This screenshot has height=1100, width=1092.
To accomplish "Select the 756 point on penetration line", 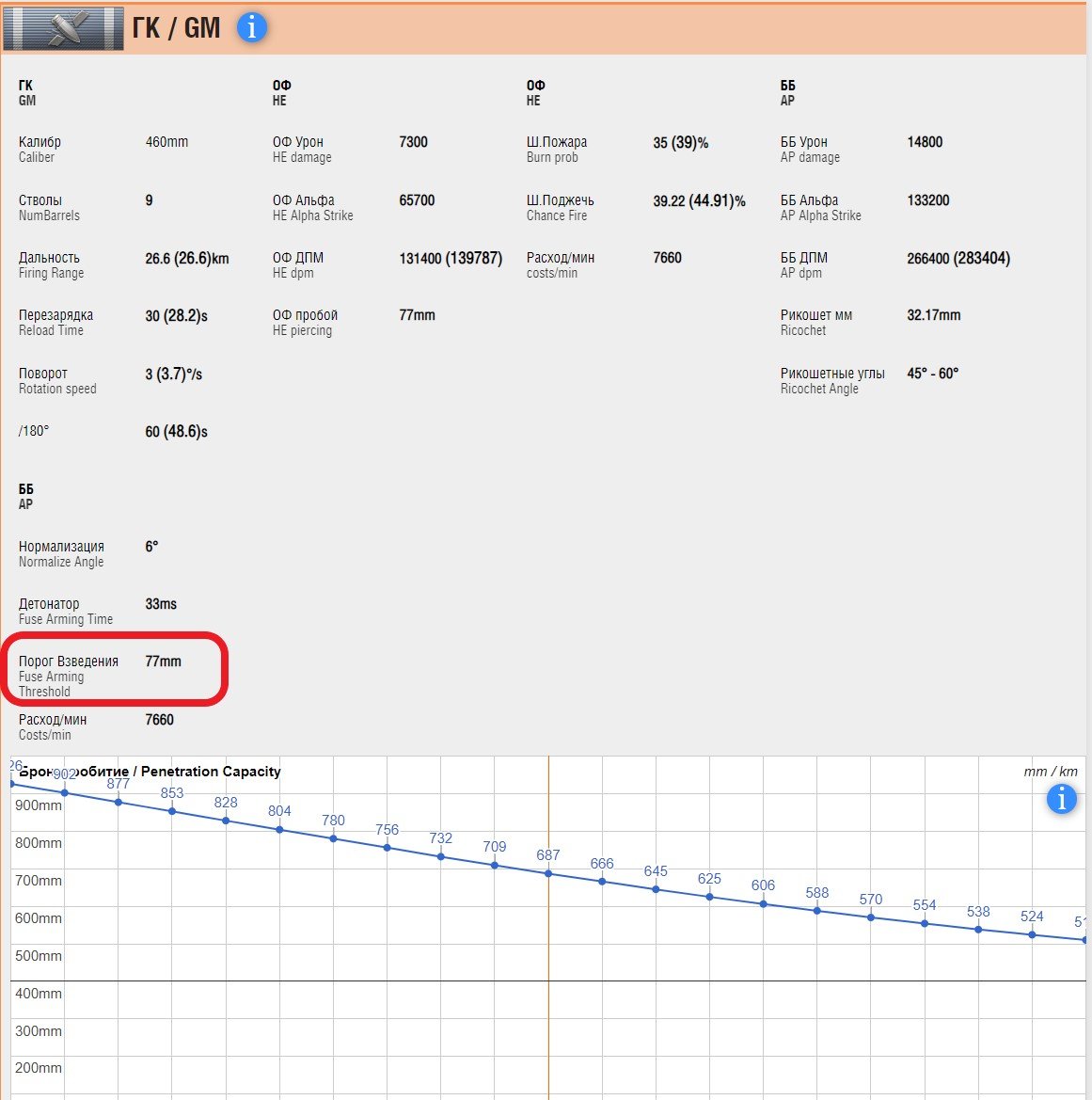I will click(387, 847).
